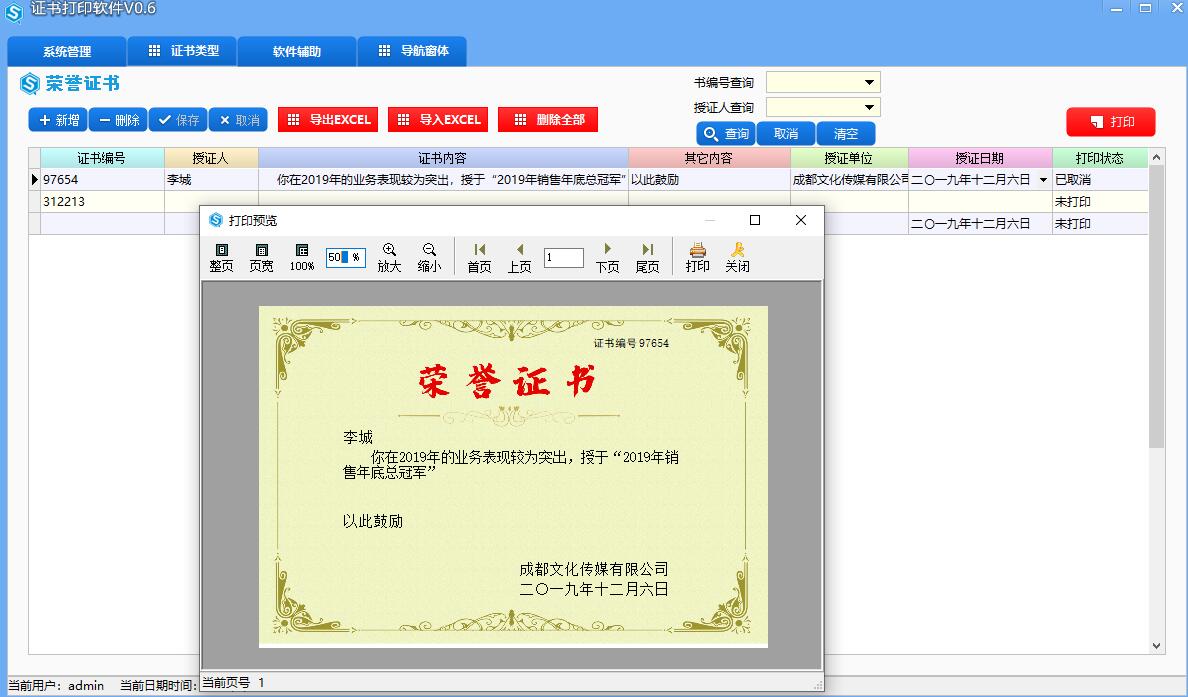Click the 授证日期 column header
The image size is (1188, 697).
coord(980,158)
